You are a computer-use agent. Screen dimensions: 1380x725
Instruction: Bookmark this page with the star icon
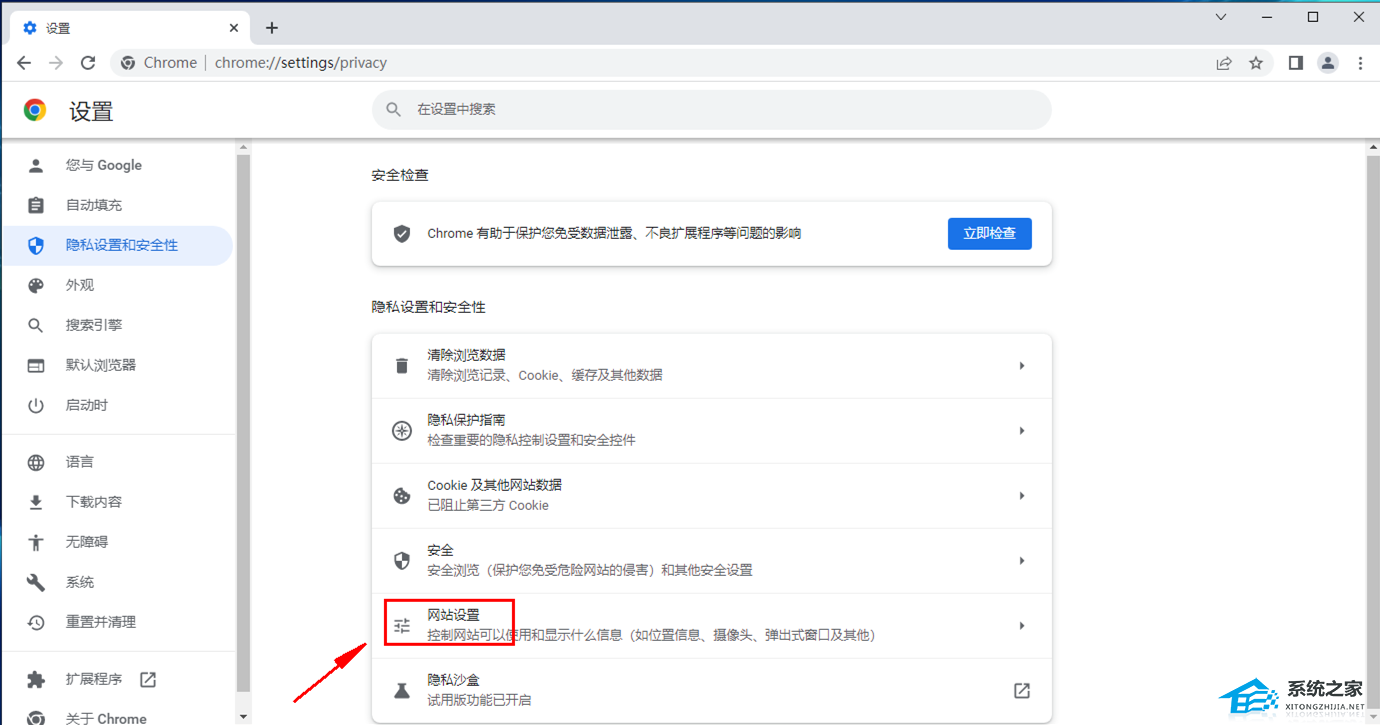click(x=1256, y=63)
